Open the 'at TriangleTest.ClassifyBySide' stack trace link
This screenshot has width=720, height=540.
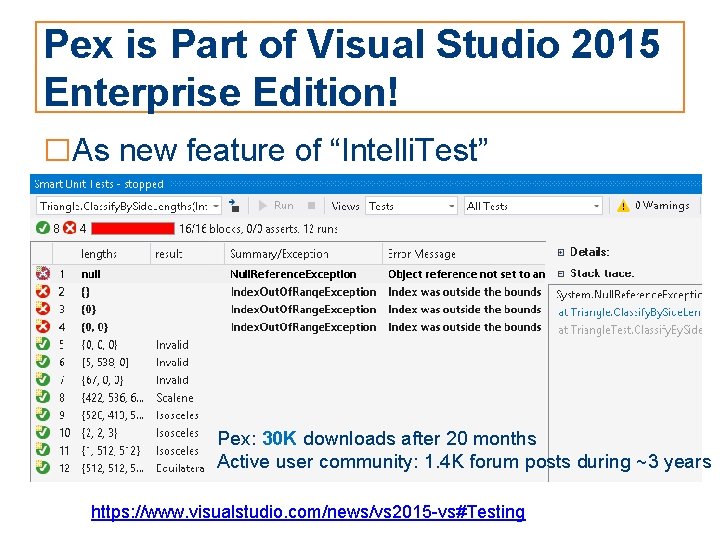630,330
